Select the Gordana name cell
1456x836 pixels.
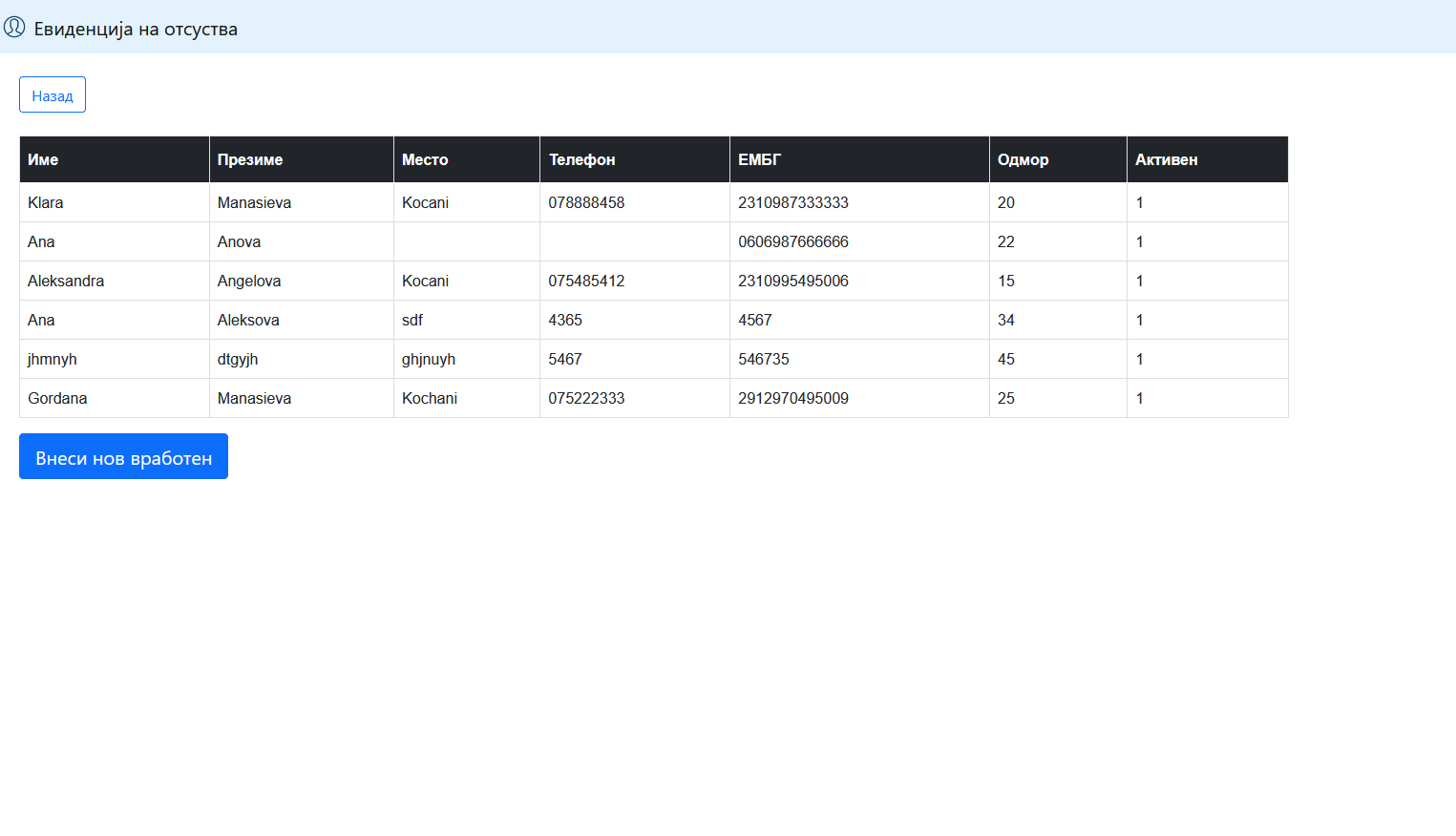tap(57, 399)
